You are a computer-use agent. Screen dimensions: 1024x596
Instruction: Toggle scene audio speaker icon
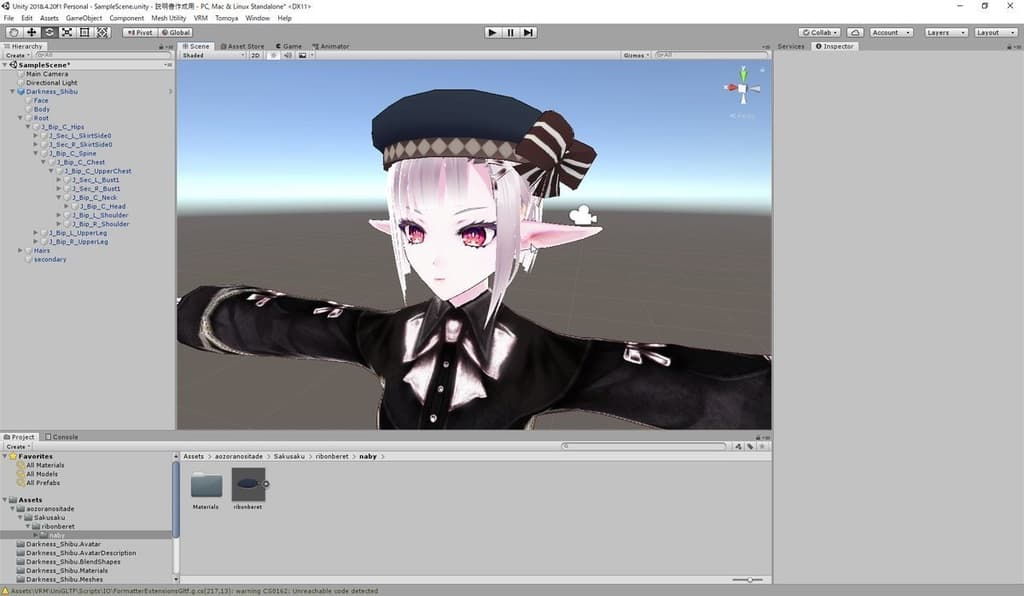[x=287, y=55]
